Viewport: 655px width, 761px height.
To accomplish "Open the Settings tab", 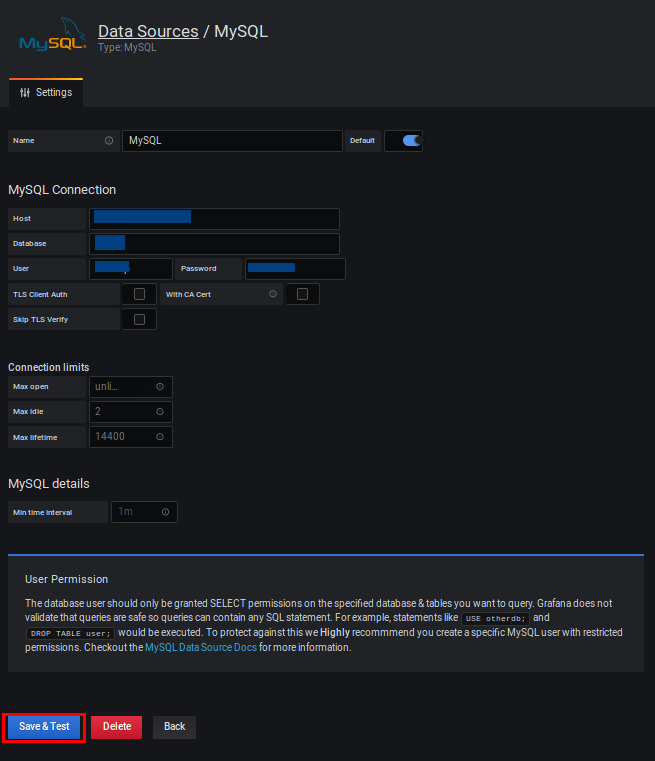I will tap(46, 92).
